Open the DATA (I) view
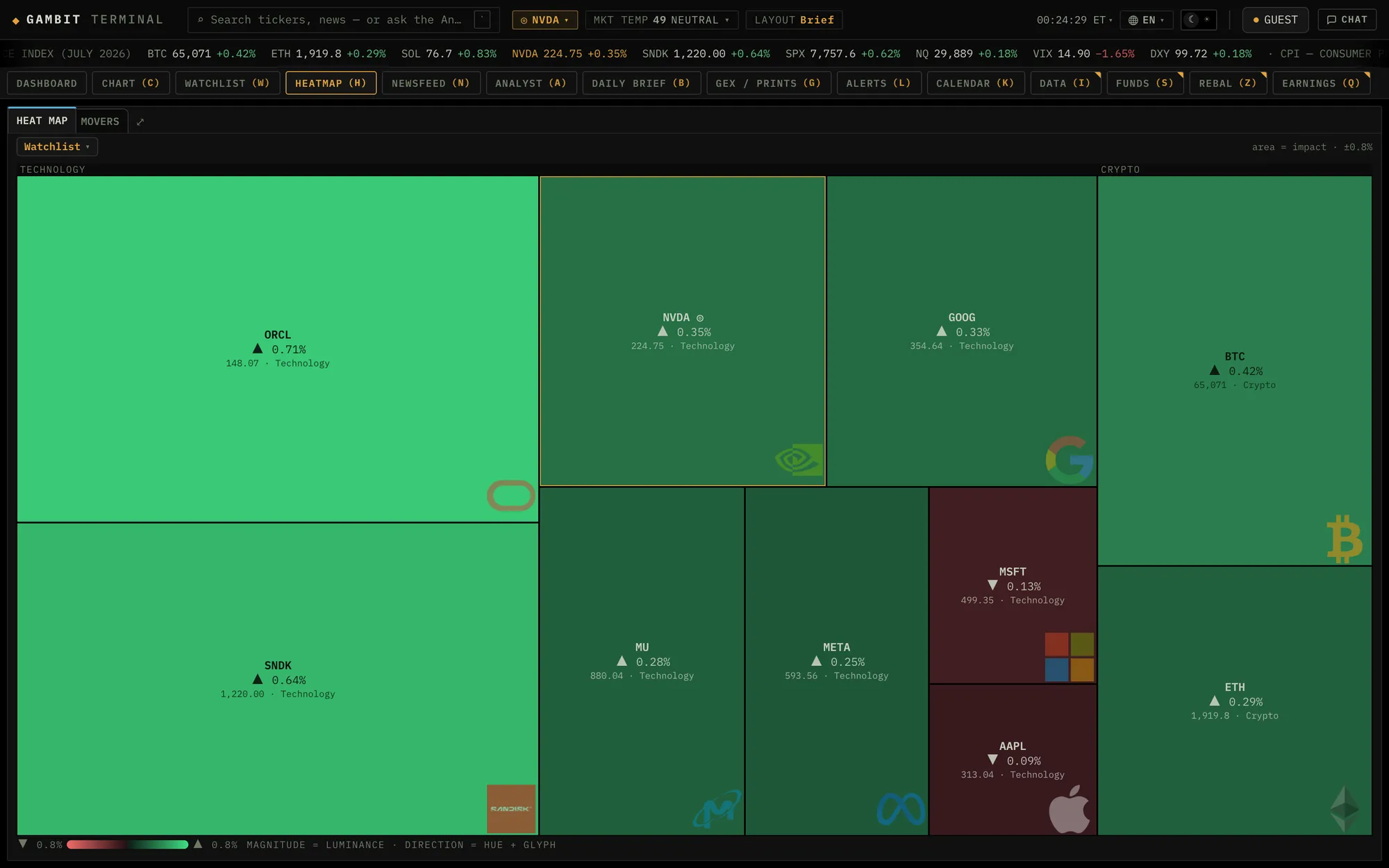This screenshot has height=868, width=1389. pos(1065,83)
